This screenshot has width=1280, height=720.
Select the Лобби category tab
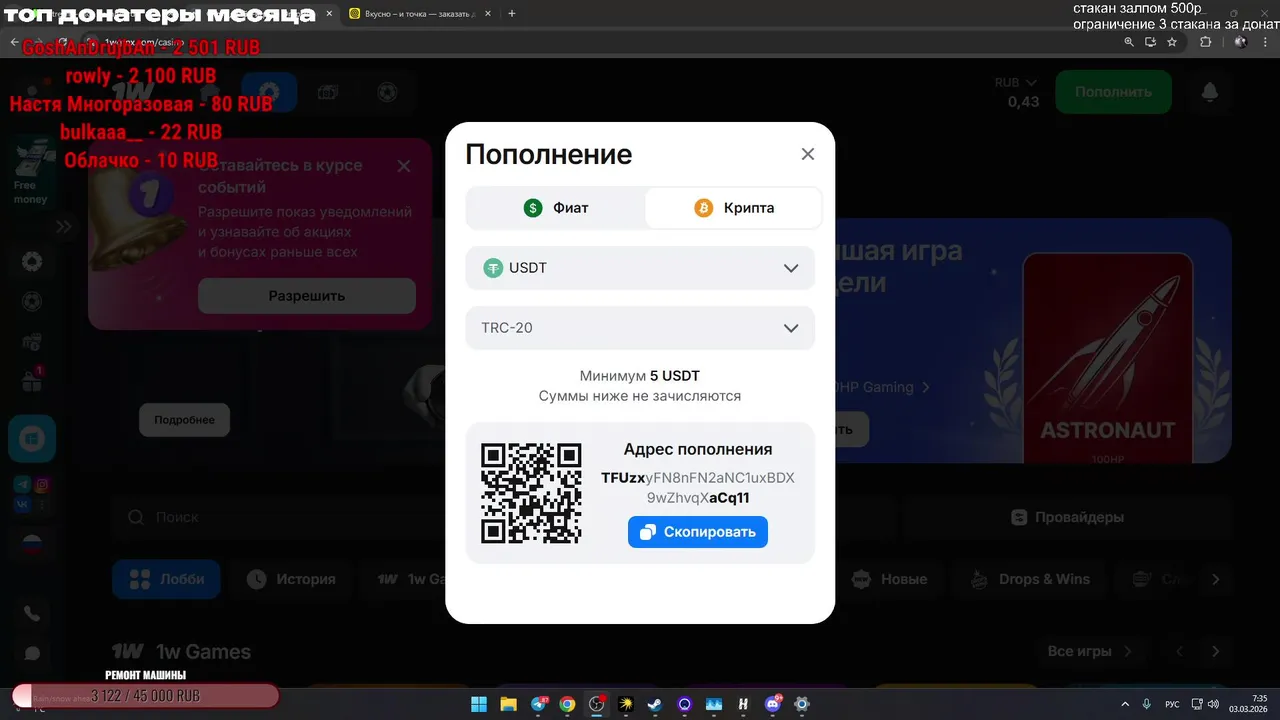[166, 579]
